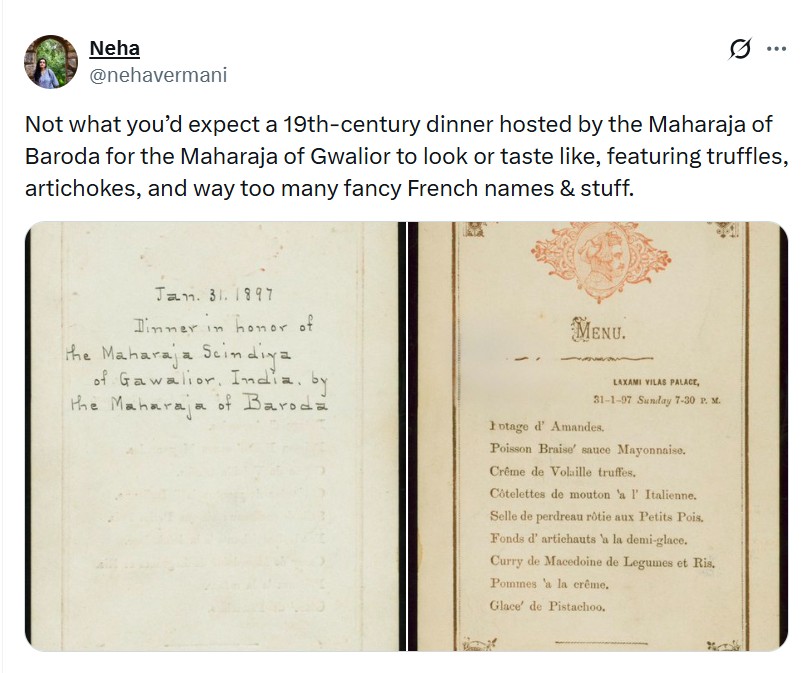Click the "Curry de Macedoine de Legumes" line
The image size is (804, 673).
pos(602,563)
